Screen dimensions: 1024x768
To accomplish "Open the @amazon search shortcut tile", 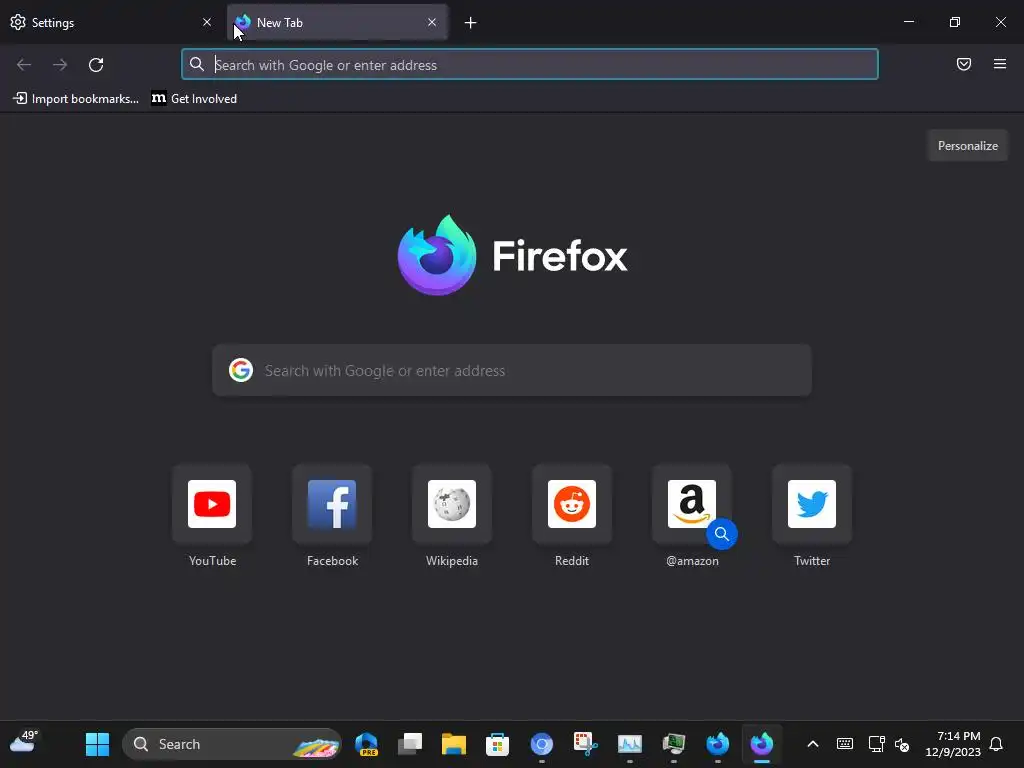I will 692,504.
